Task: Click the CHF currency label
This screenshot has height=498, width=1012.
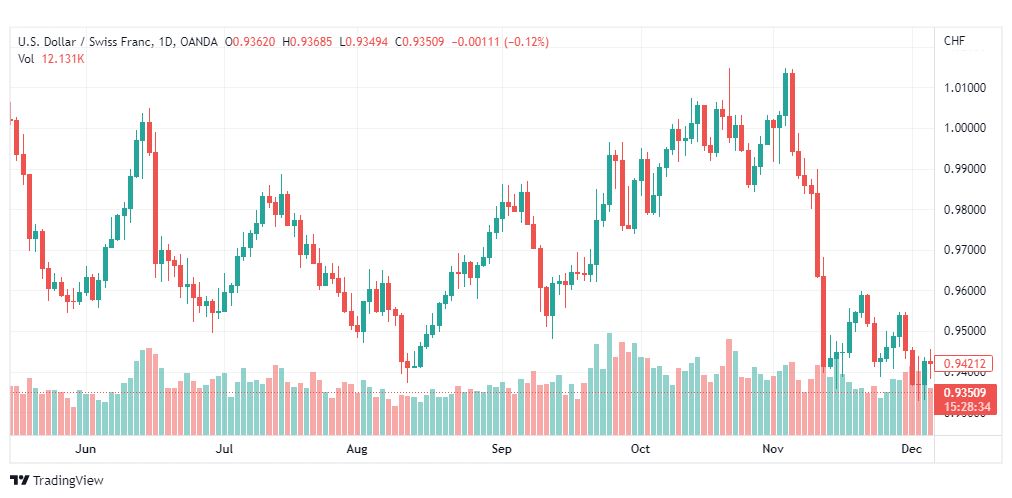Action: point(954,40)
